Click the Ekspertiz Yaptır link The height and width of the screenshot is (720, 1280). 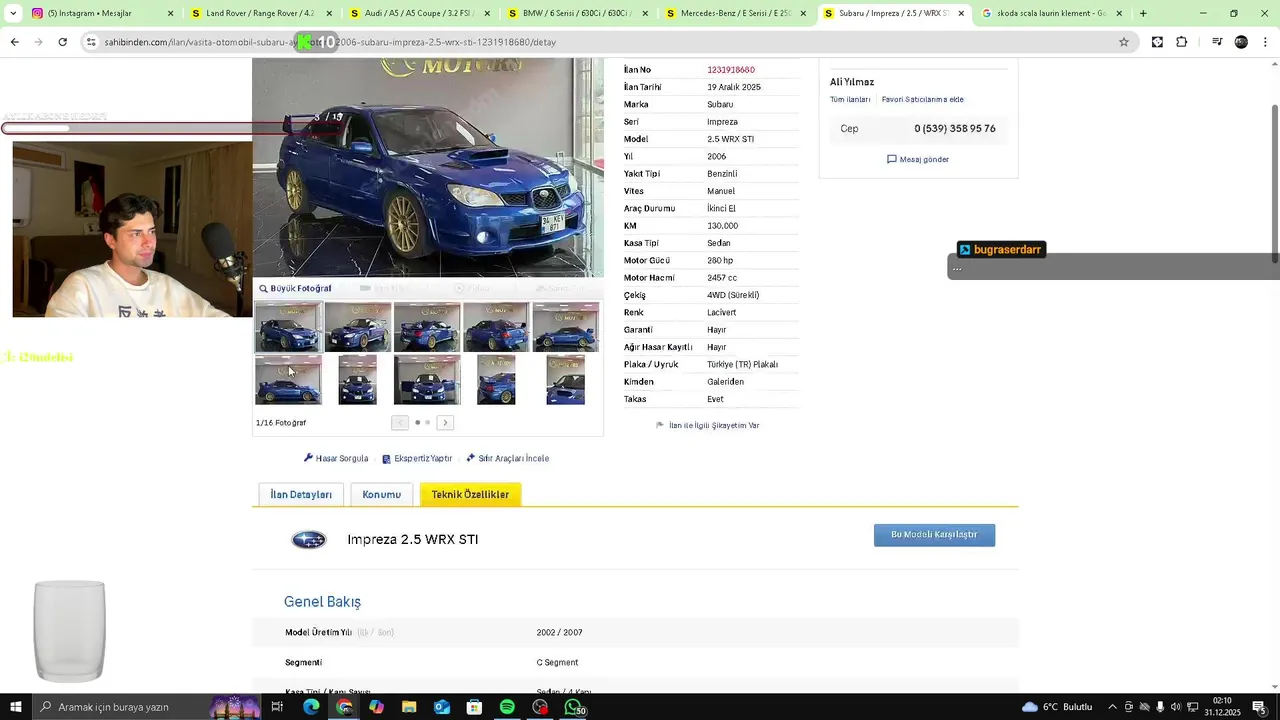point(417,458)
